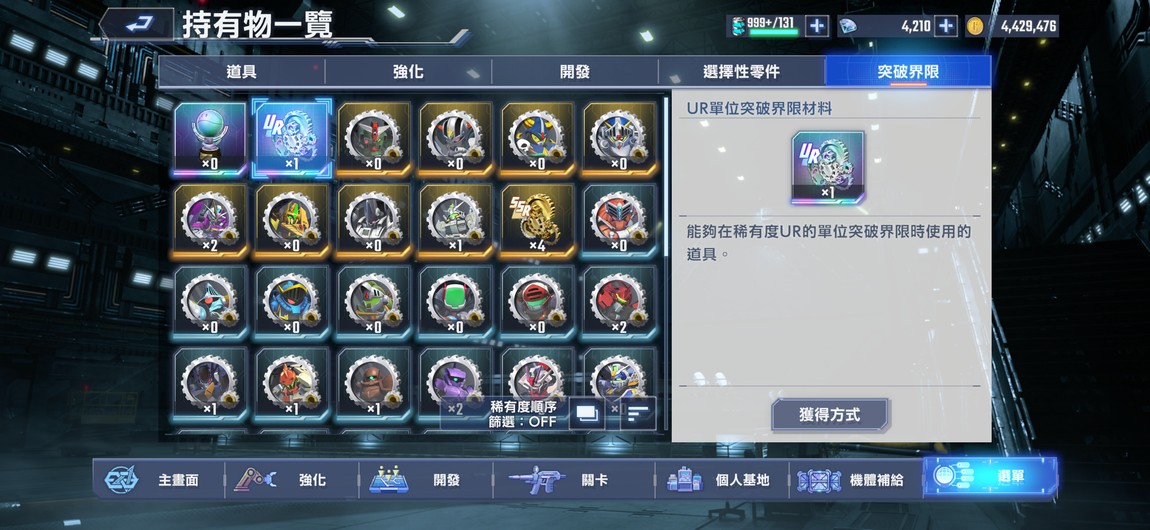Click the back arrow beside 持有物一覽
Image resolution: width=1150 pixels, height=530 pixels.
click(136, 24)
